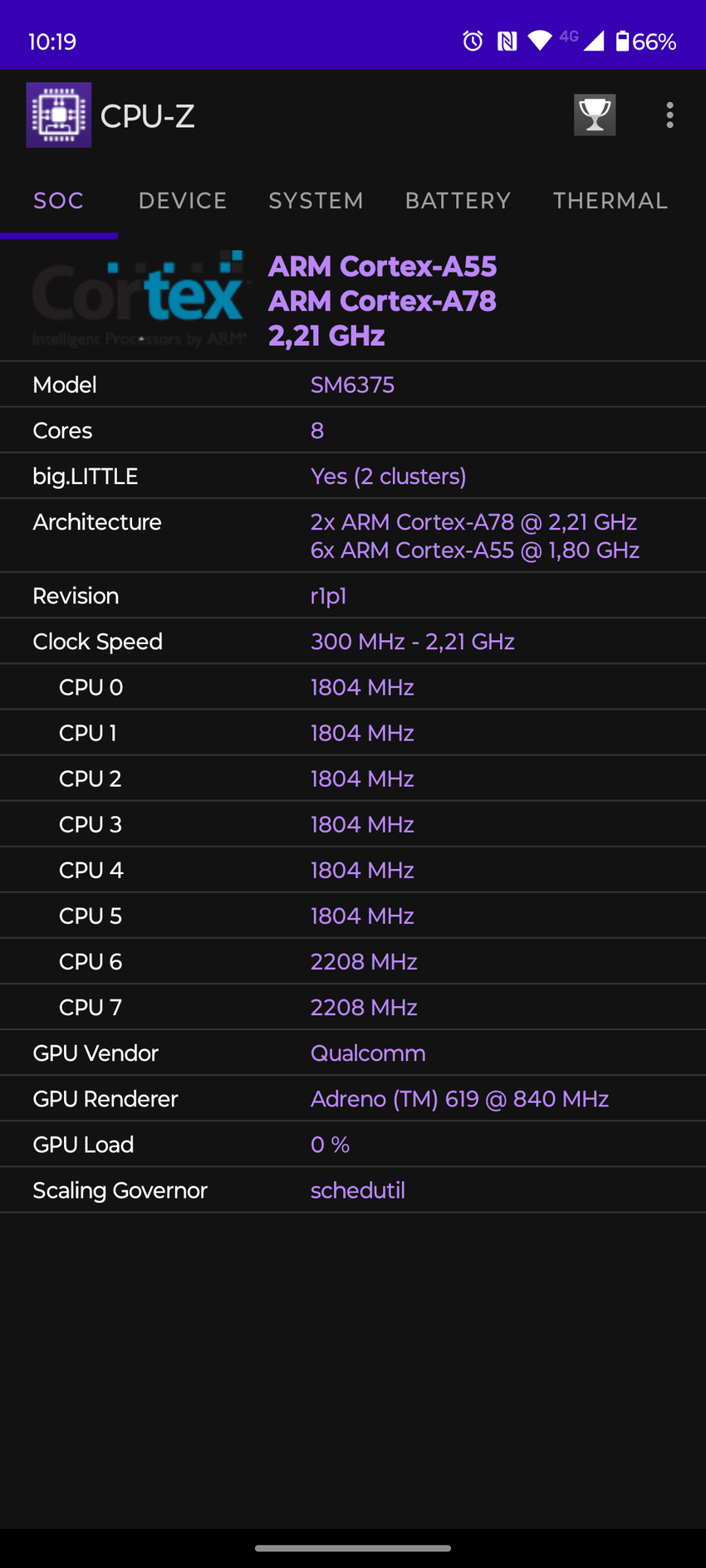Tap the CPU 6 frequency row
Screen dimensions: 706x1568
click(353, 961)
